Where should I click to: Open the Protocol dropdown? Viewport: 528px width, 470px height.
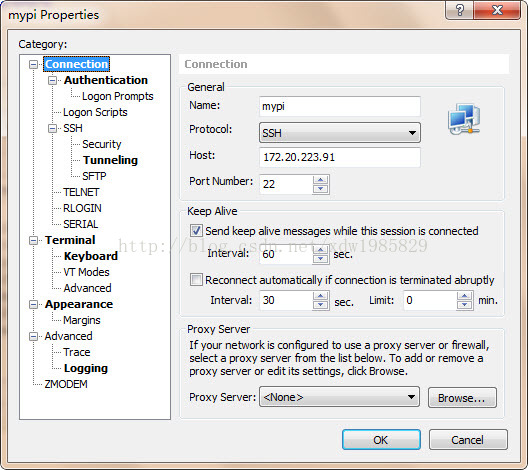click(x=340, y=133)
